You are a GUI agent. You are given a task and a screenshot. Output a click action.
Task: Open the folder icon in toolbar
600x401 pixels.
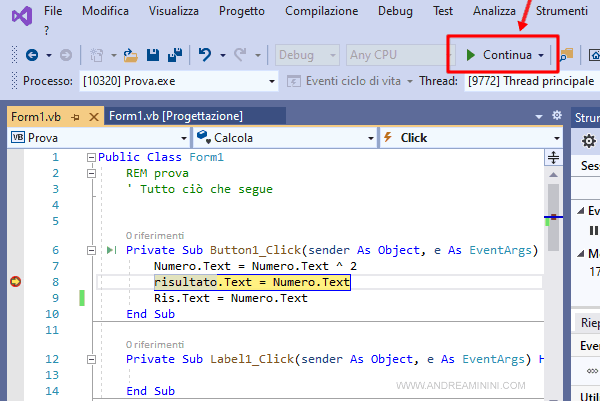coord(130,54)
